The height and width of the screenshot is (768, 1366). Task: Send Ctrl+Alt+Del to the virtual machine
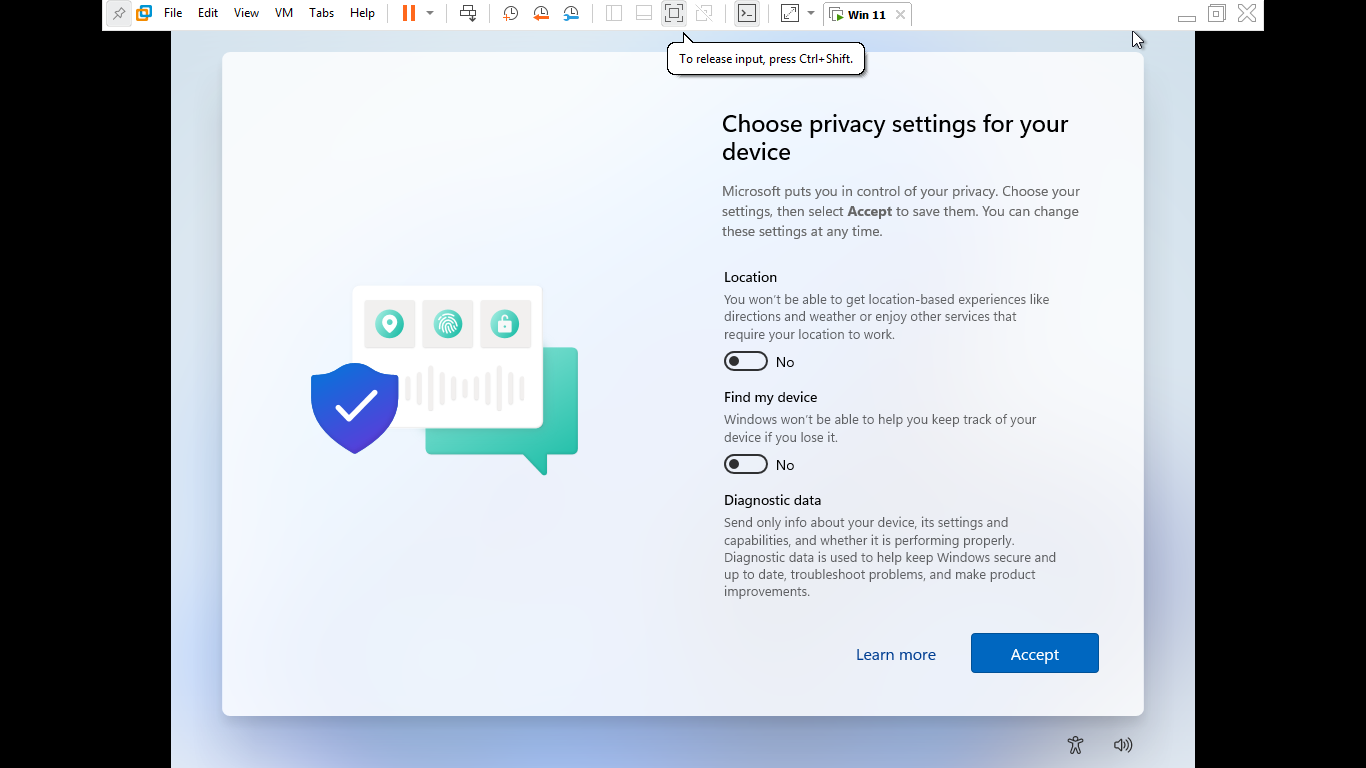pyautogui.click(x=468, y=14)
